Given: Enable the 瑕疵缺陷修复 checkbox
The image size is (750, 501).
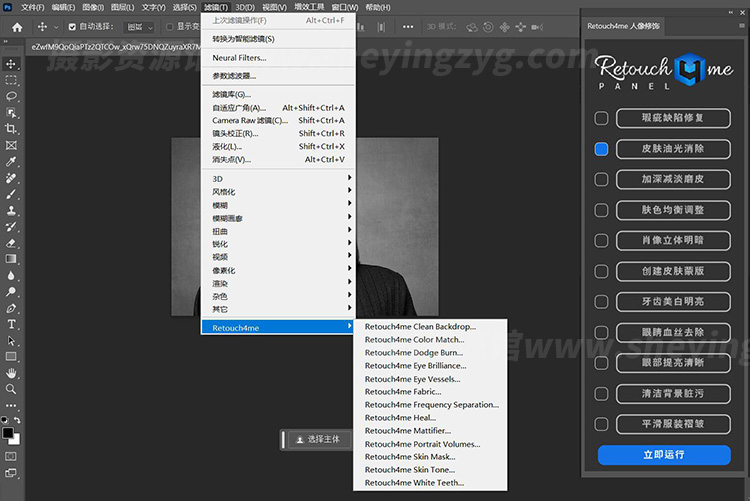Looking at the screenshot, I should click(x=601, y=118).
